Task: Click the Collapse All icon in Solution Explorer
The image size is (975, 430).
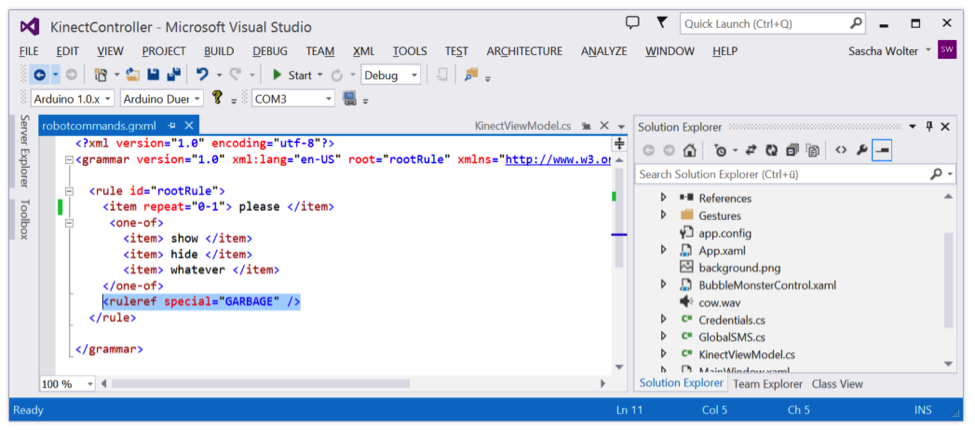Action: tap(791, 151)
